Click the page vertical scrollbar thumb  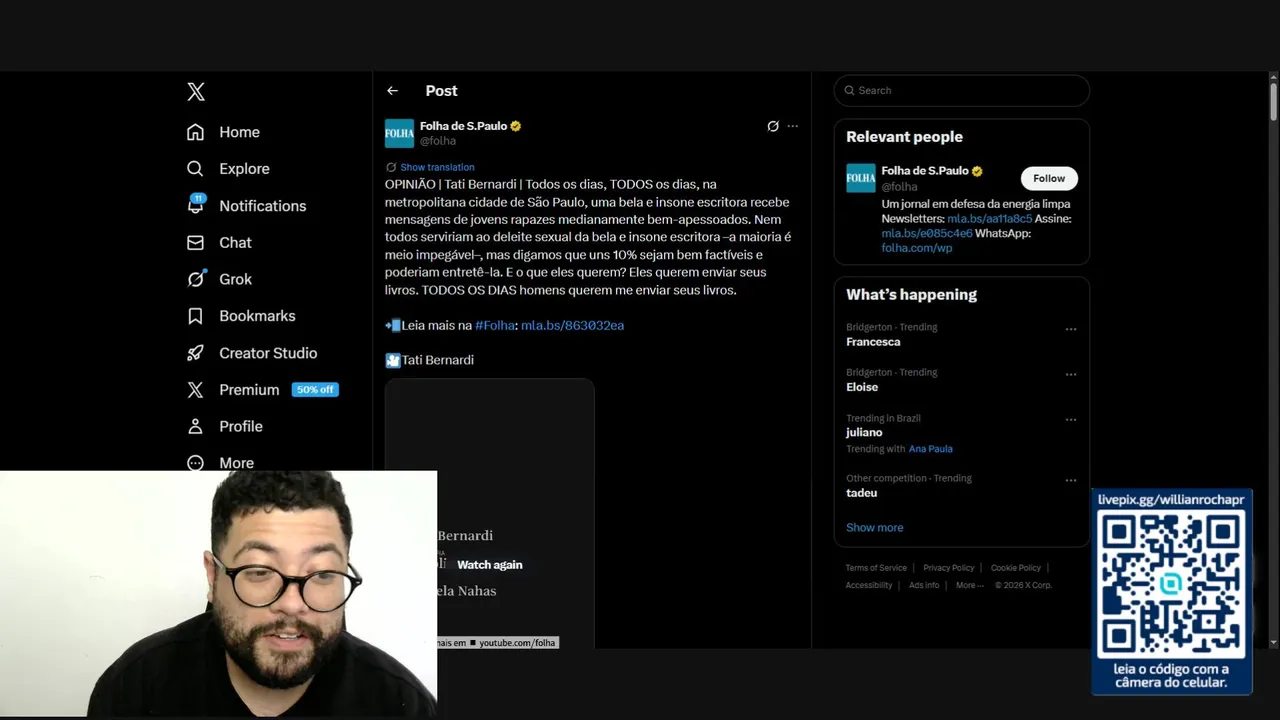(x=1273, y=102)
